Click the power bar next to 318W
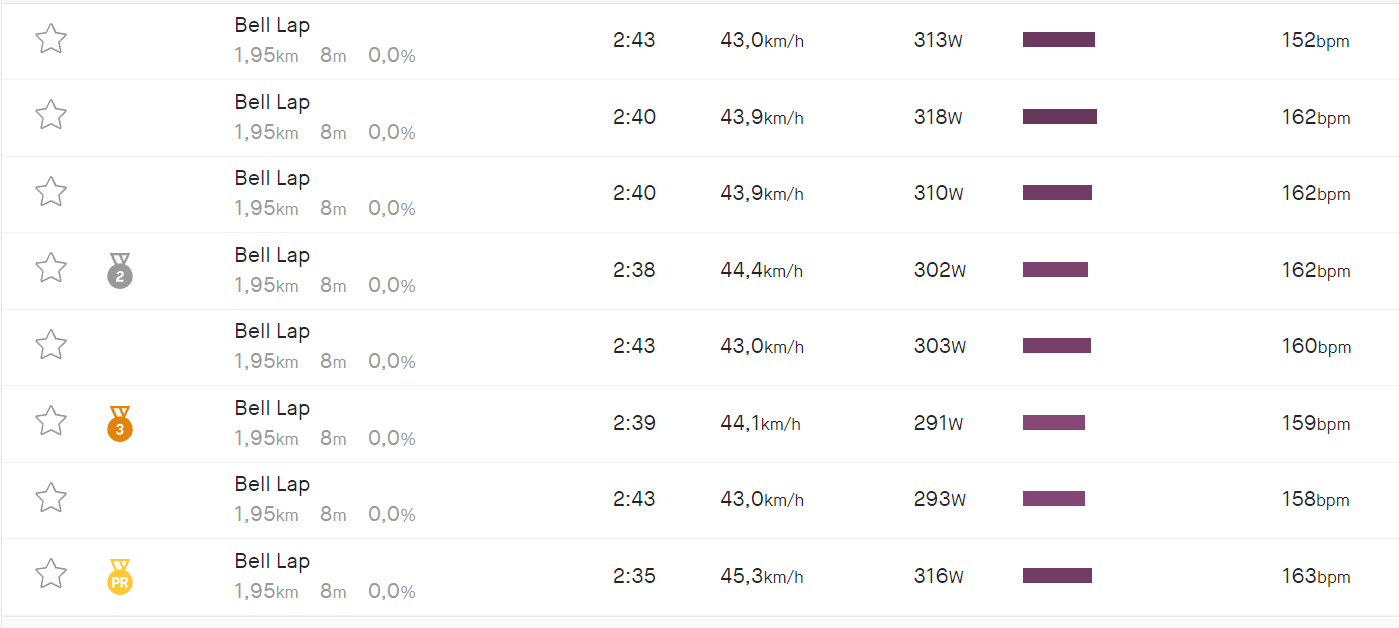The height and width of the screenshot is (628, 1399). (1059, 117)
